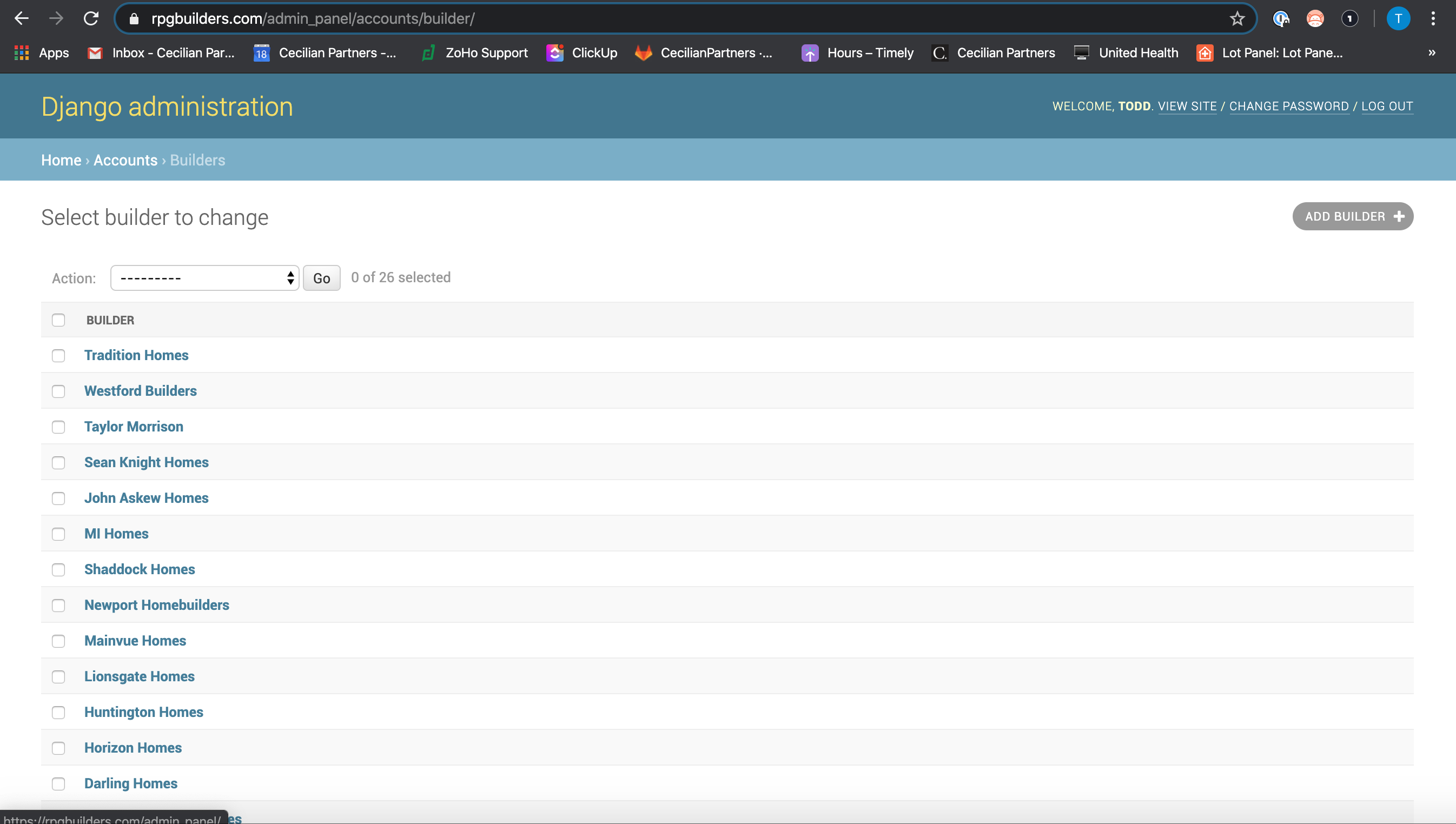The width and height of the screenshot is (1456, 824).
Task: Show more bookmarks via the overflow chevron
Action: [x=1432, y=52]
